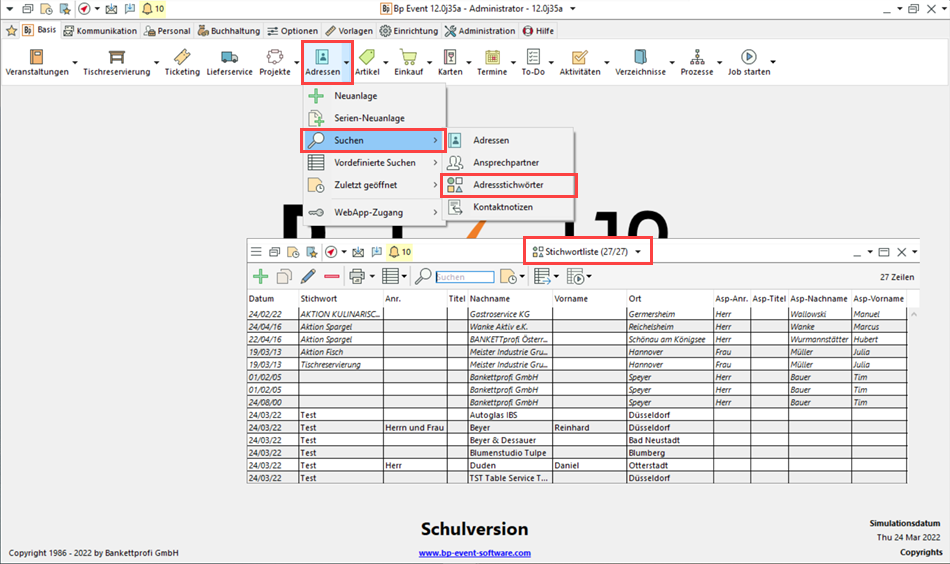Click the Einkauf shopping cart icon
This screenshot has width=950, height=564.
tap(408, 62)
